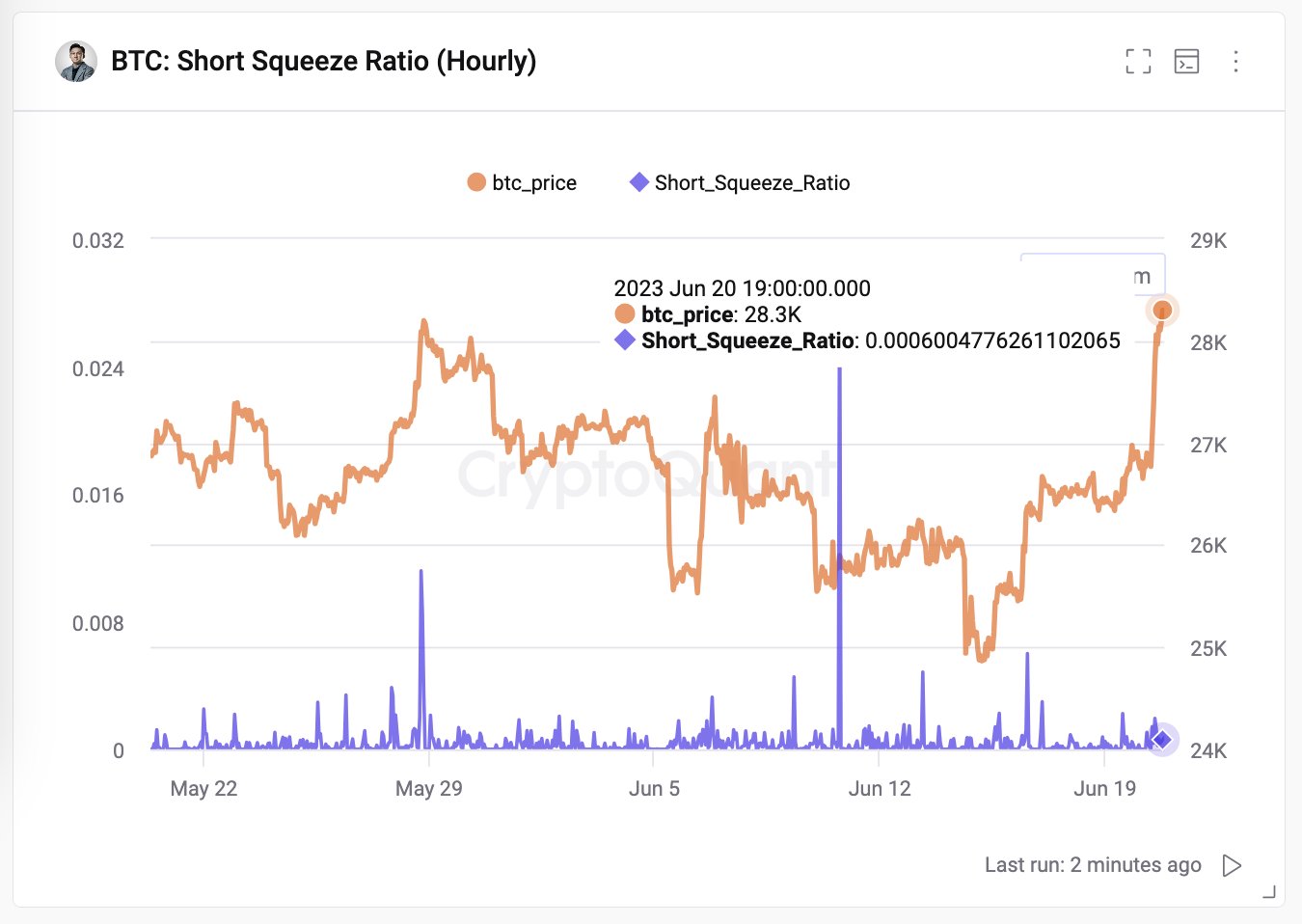Screen dimensions: 1302x924
Task: Run the query with the play icon
Action: (1232, 865)
